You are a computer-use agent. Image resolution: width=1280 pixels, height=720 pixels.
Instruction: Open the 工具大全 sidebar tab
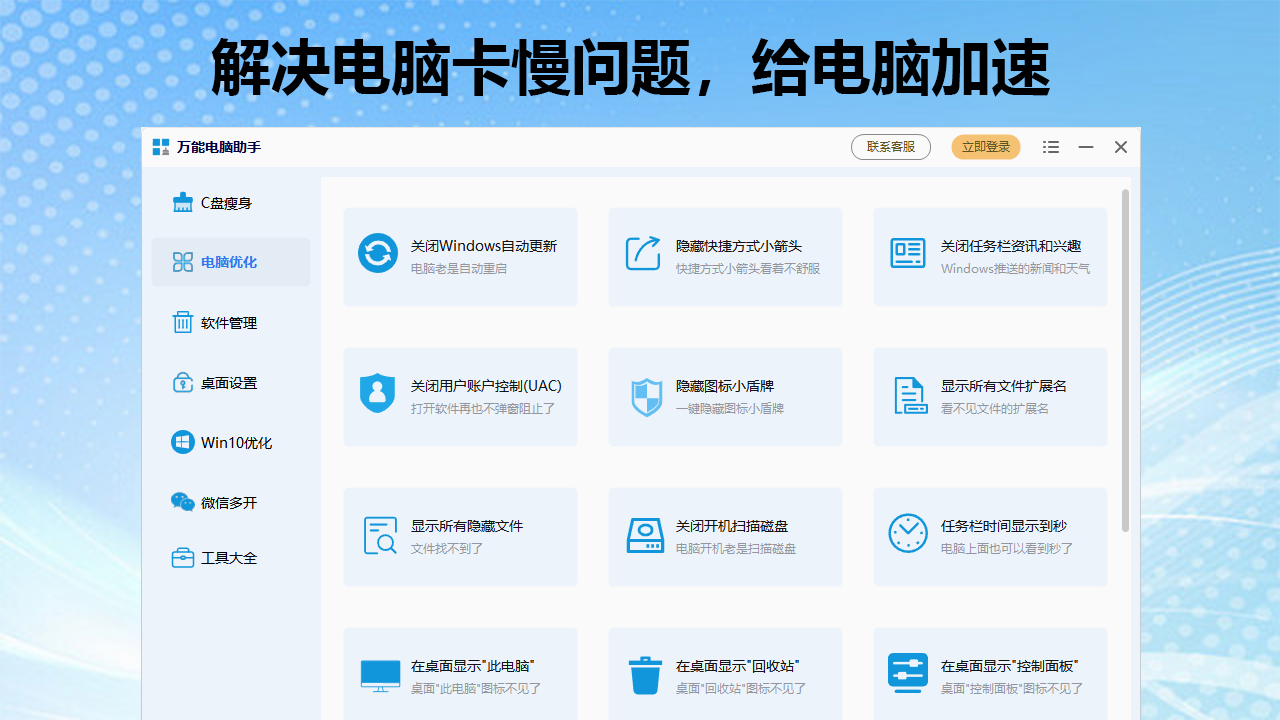click(231, 558)
